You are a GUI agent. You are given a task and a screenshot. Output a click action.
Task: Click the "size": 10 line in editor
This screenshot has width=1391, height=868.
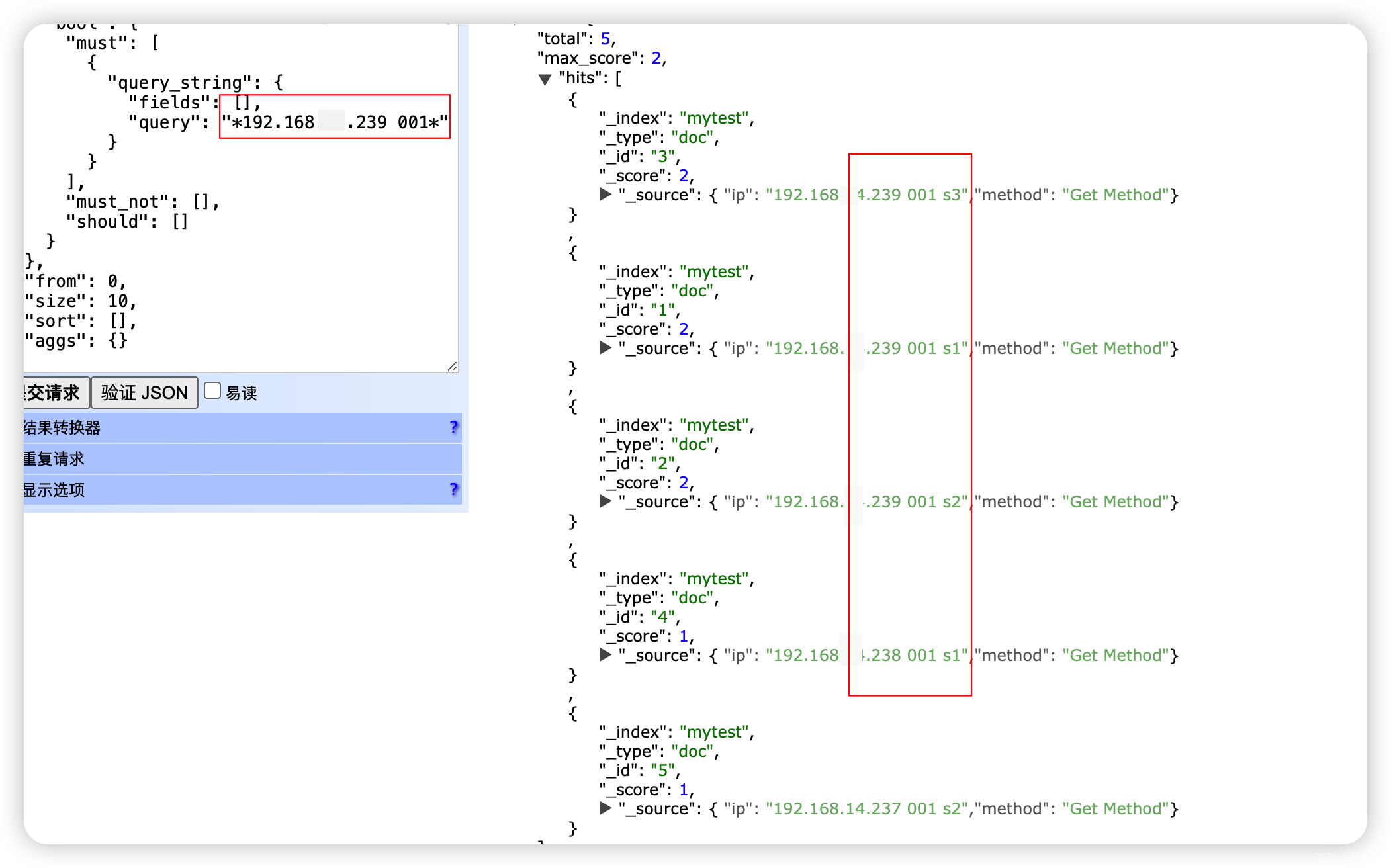pos(81,302)
